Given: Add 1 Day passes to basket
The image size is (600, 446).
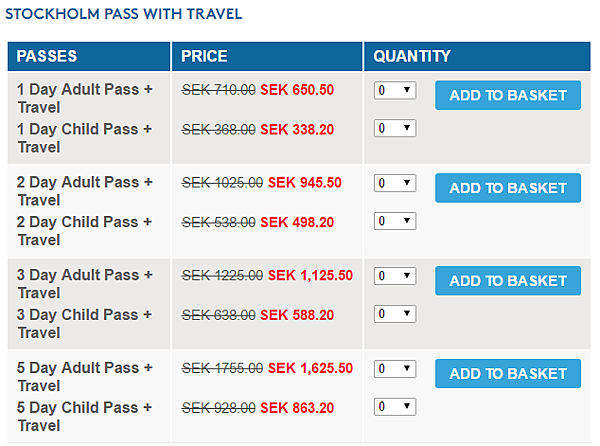Looking at the screenshot, I should [508, 95].
